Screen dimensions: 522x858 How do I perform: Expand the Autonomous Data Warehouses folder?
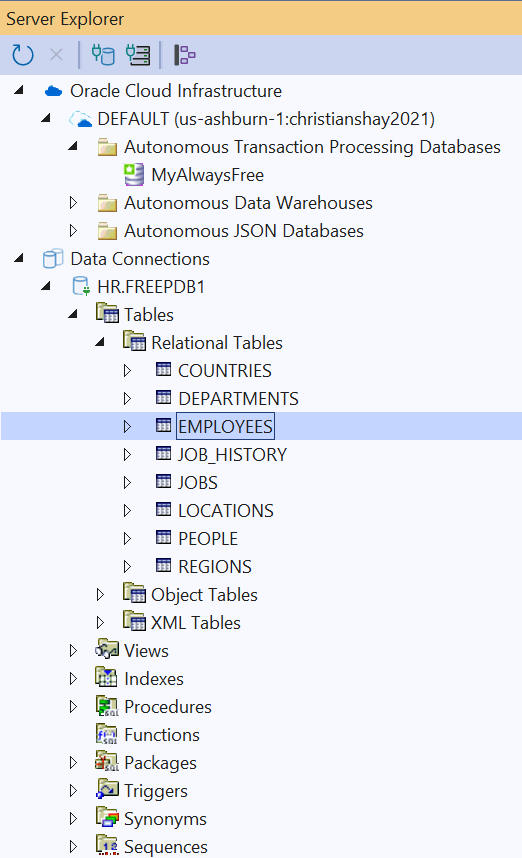tap(73, 203)
